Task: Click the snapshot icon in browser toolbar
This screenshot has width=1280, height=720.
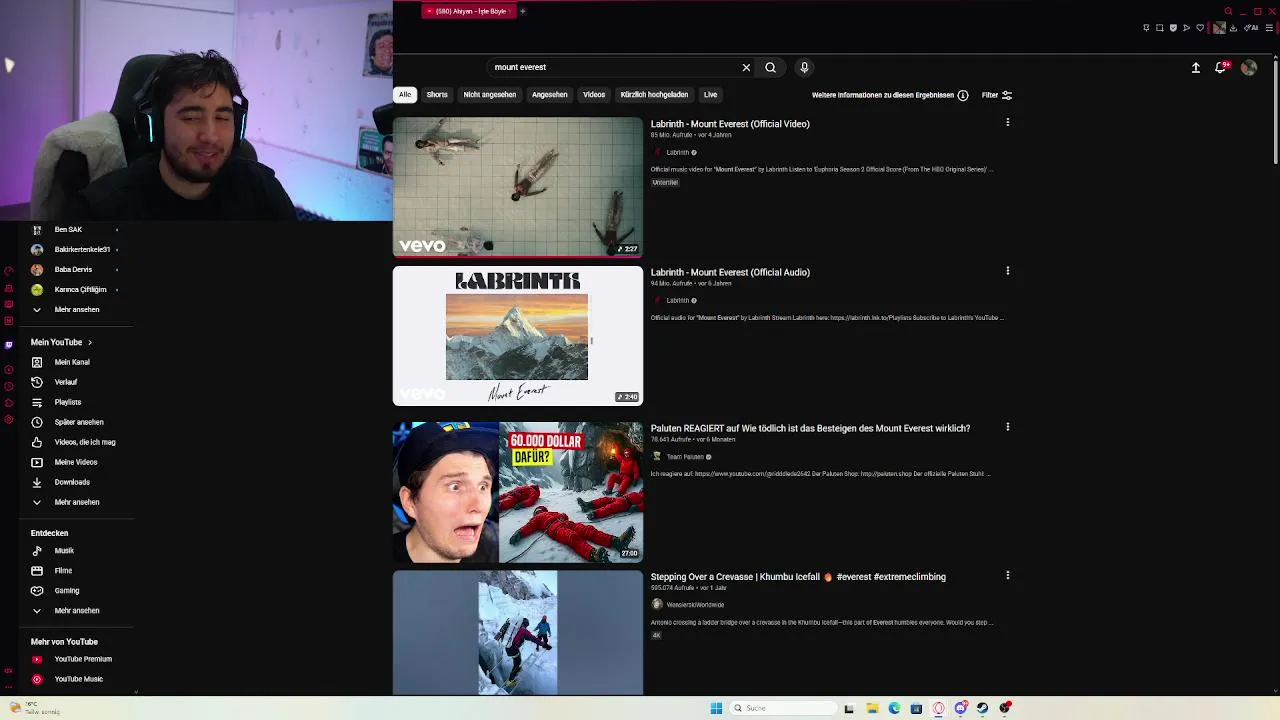Action: [x=1159, y=28]
